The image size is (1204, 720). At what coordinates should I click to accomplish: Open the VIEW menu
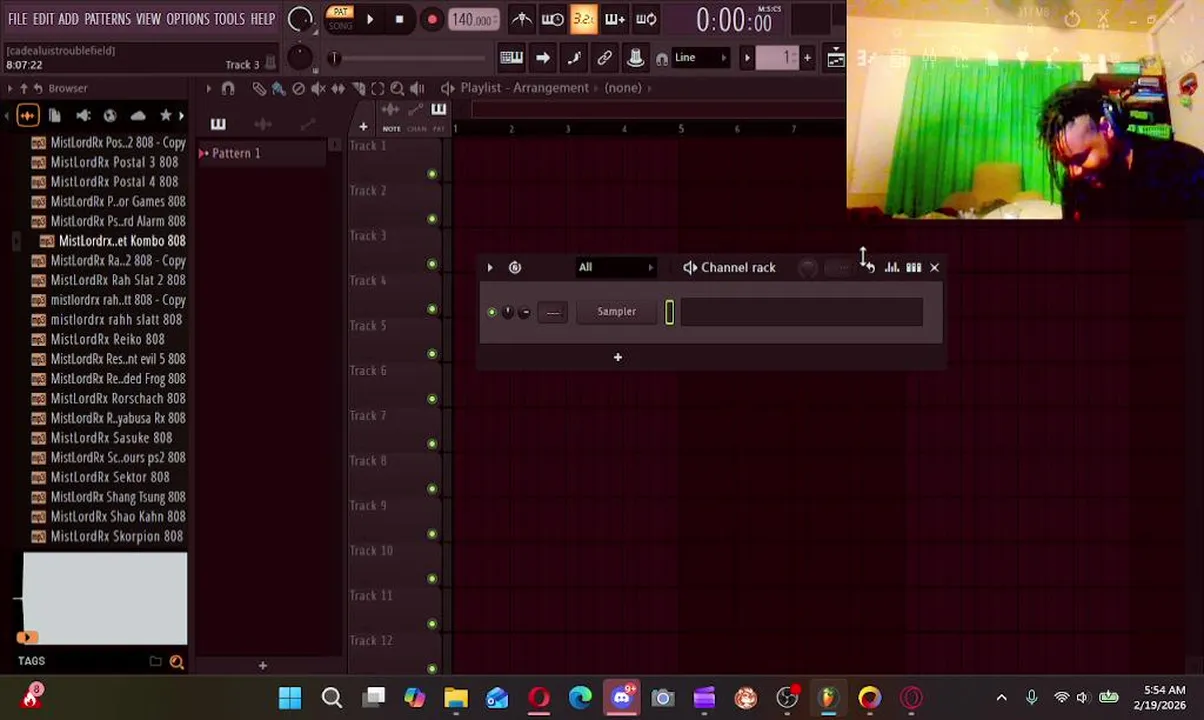coord(148,19)
